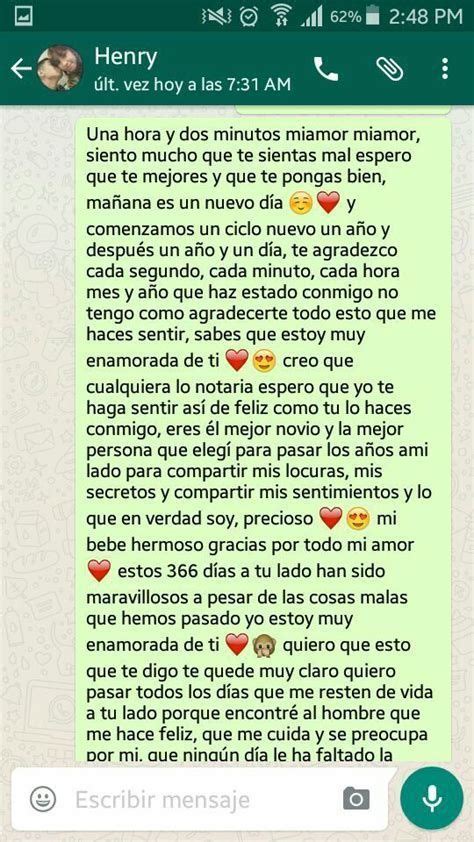Open the three-dot overflow menu
Viewport: 474px width, 842px height.
[x=444, y=69]
